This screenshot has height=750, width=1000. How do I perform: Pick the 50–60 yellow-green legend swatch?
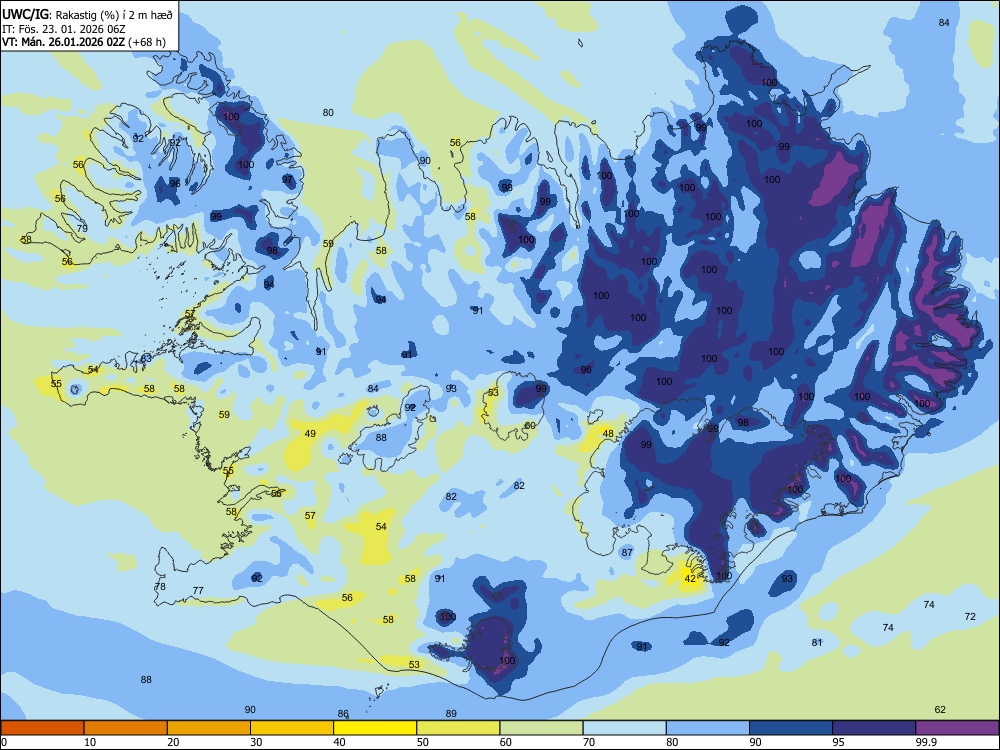[458, 728]
